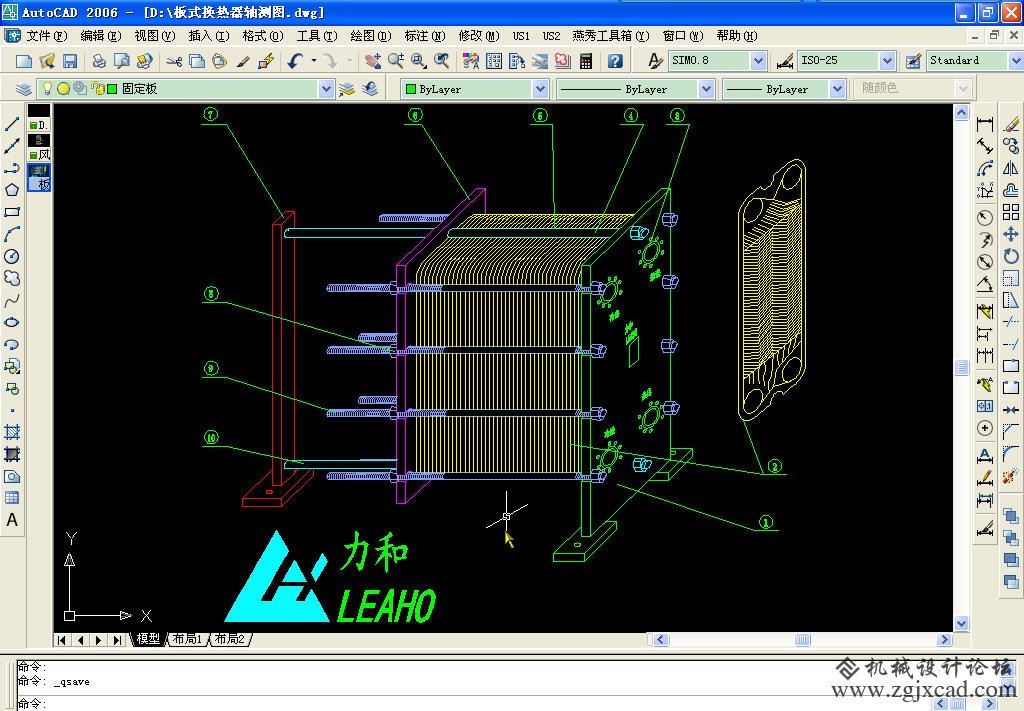Click the Zoom Previous icon
1024x711 pixels.
pyautogui.click(x=442, y=61)
